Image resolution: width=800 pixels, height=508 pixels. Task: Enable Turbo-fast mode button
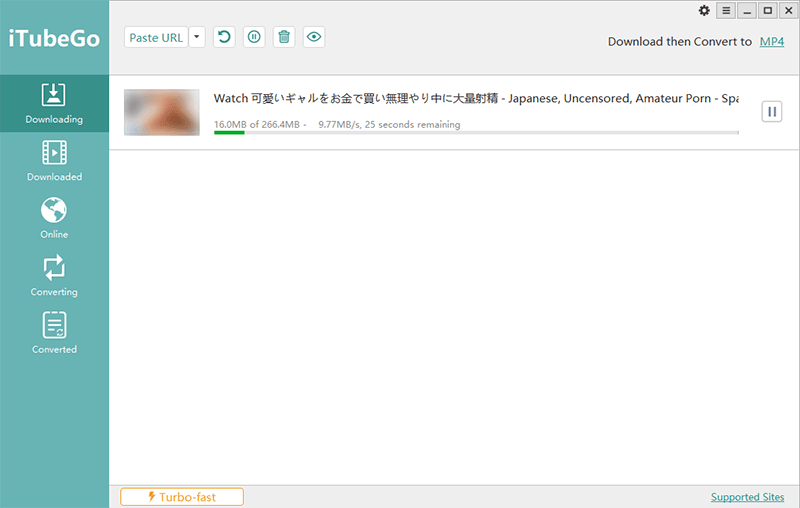click(182, 497)
